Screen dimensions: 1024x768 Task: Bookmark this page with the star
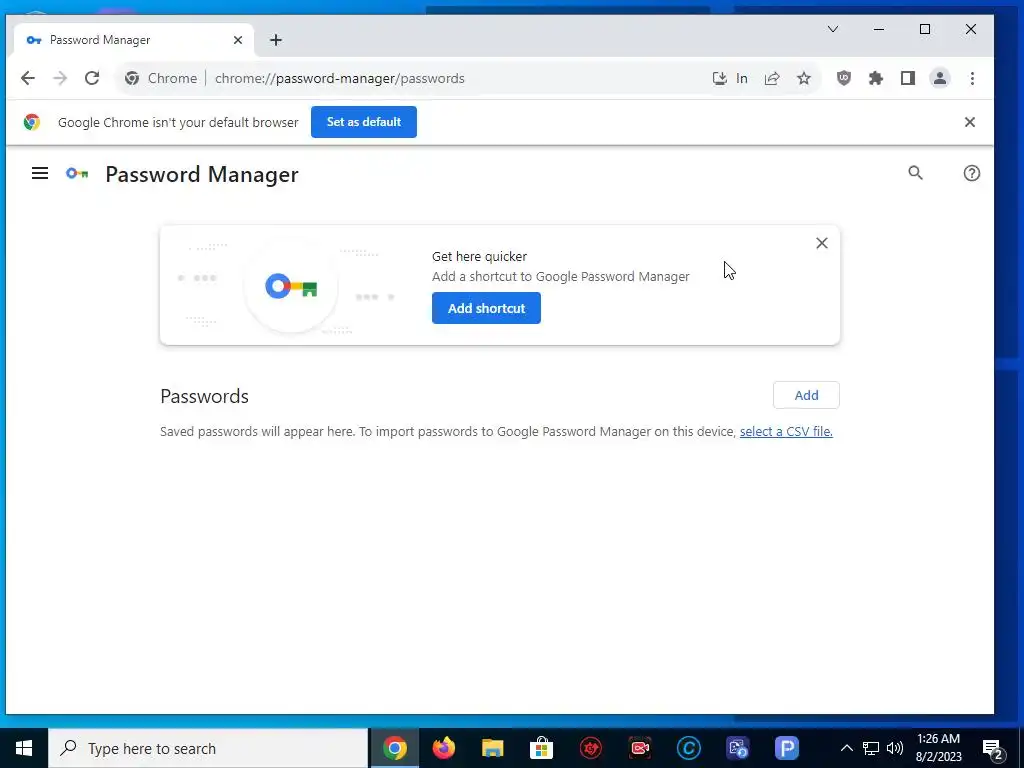click(x=804, y=78)
